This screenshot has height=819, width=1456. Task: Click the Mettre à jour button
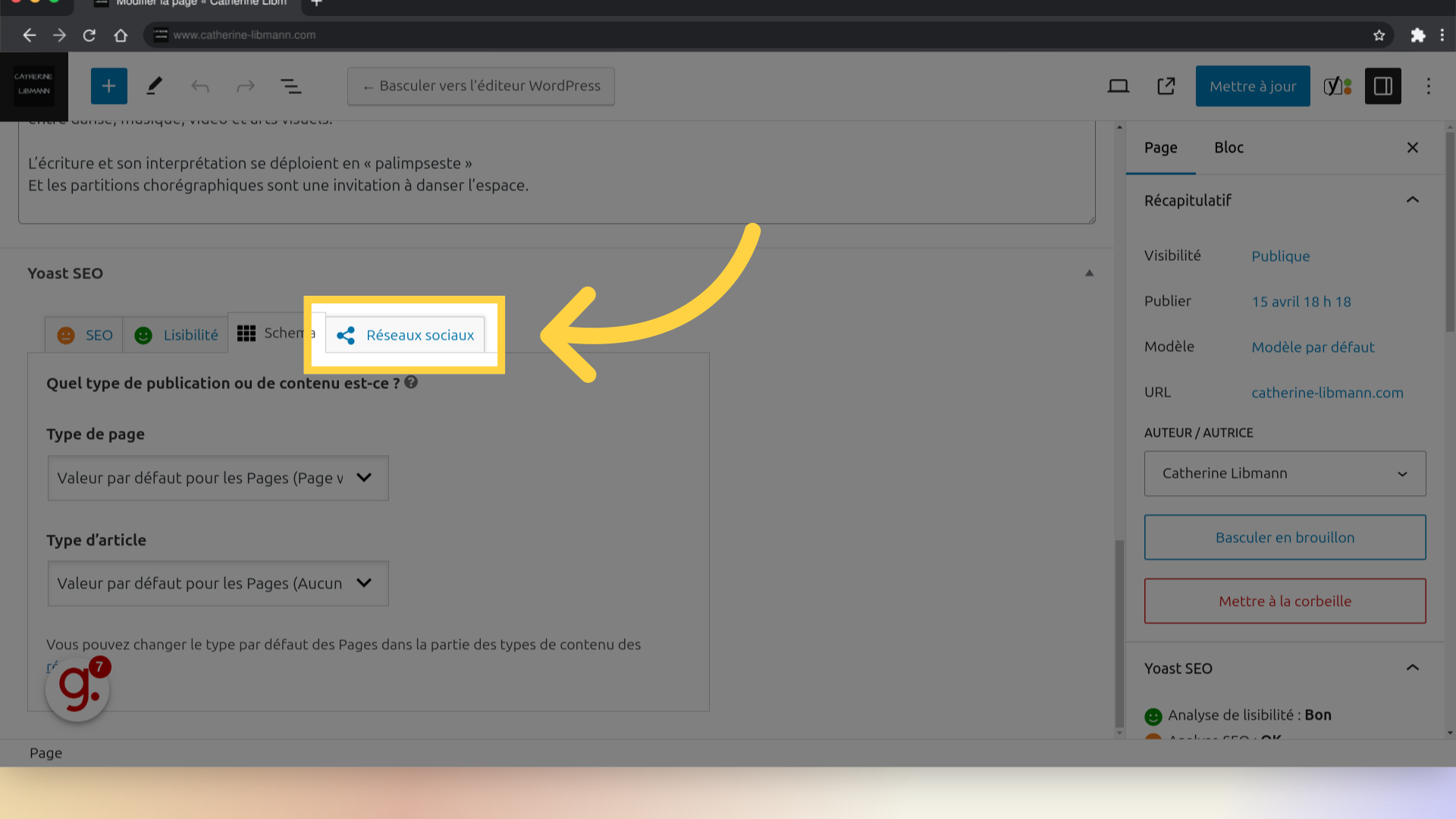pos(1253,86)
